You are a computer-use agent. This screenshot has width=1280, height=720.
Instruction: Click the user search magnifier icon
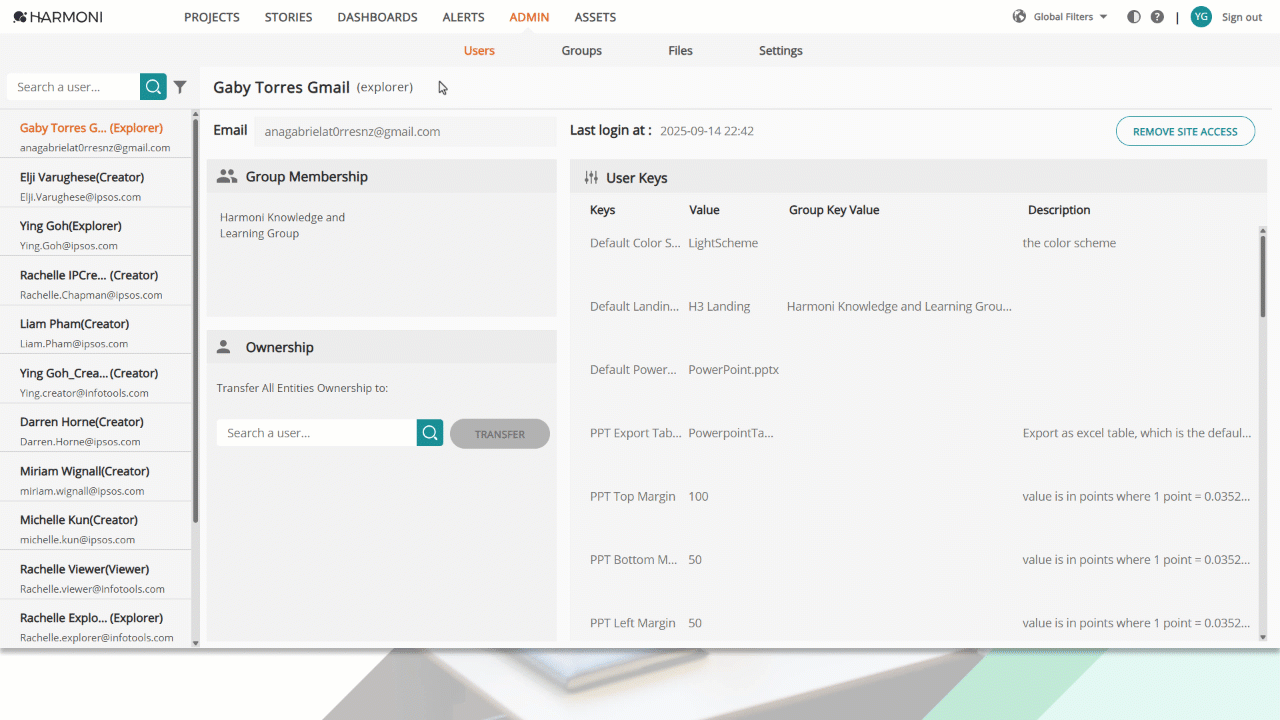pos(153,87)
